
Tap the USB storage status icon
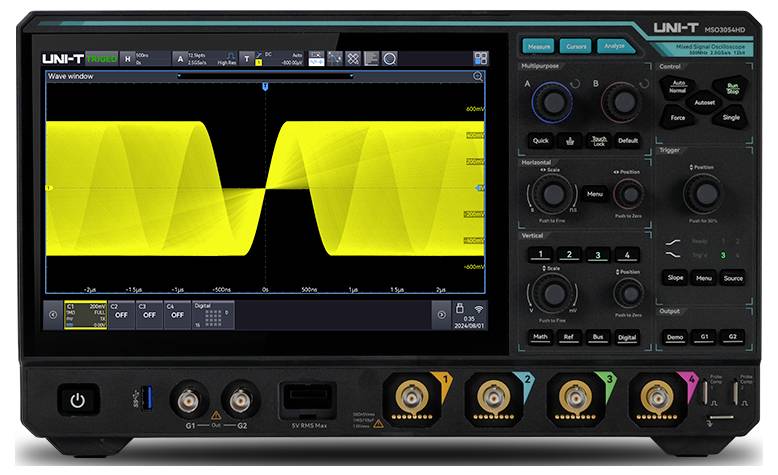[x=459, y=308]
